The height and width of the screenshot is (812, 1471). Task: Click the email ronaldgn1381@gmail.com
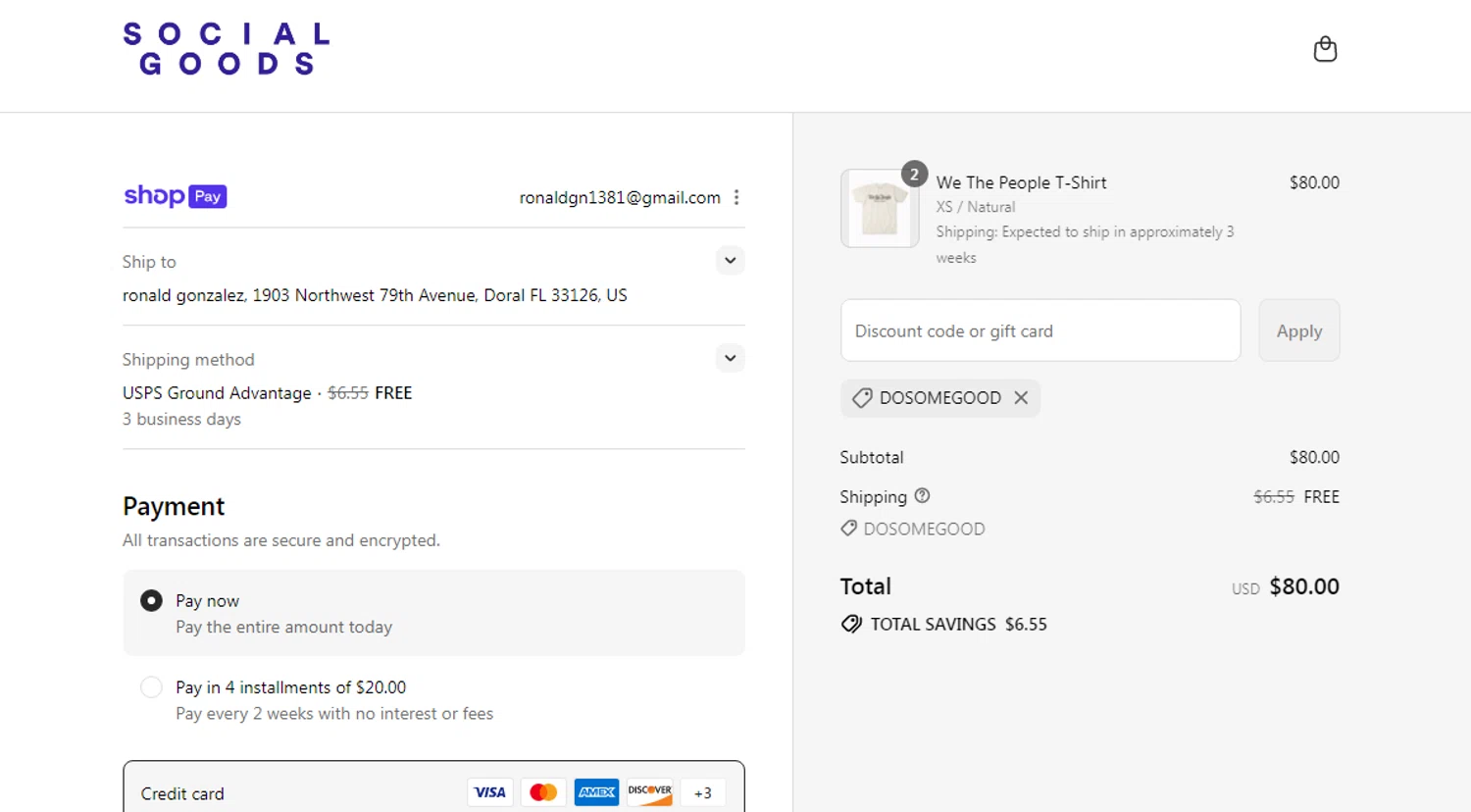(x=620, y=197)
